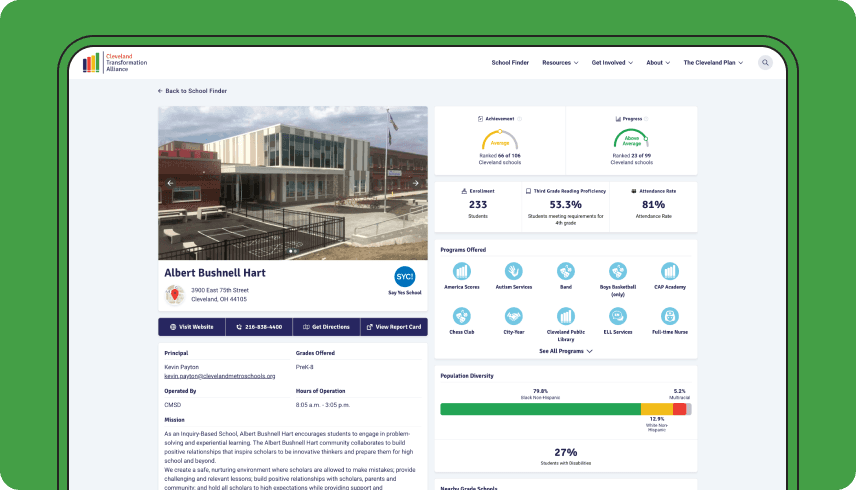Click the Third Grade Reading Proficiency icon

(x=528, y=192)
